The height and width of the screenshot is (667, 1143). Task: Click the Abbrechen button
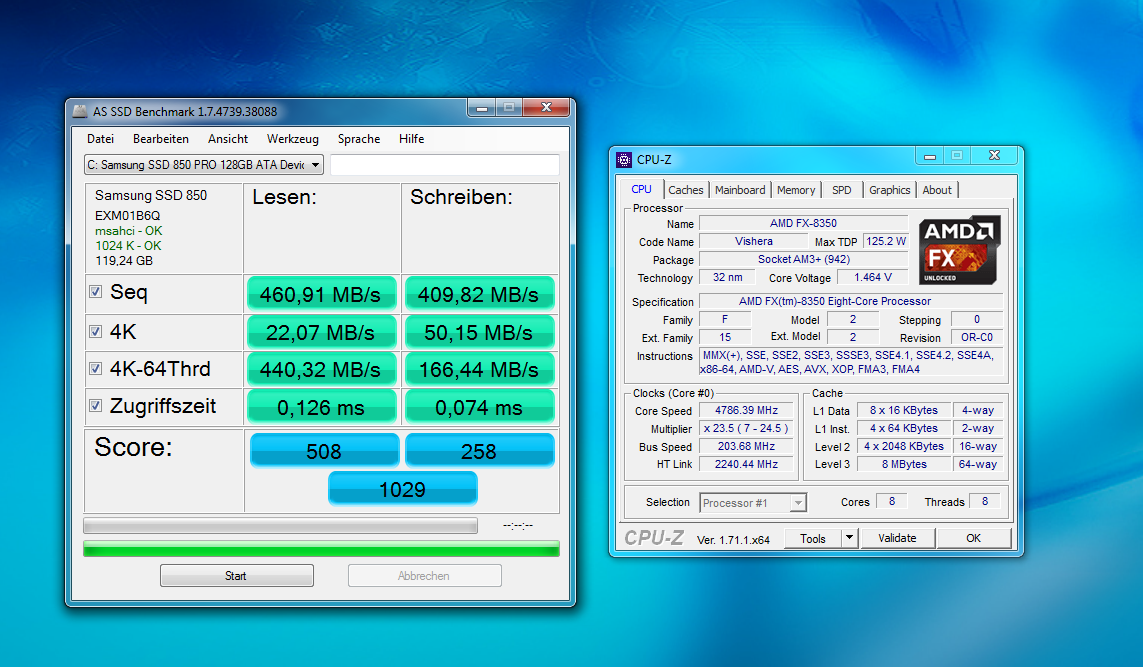(x=424, y=576)
